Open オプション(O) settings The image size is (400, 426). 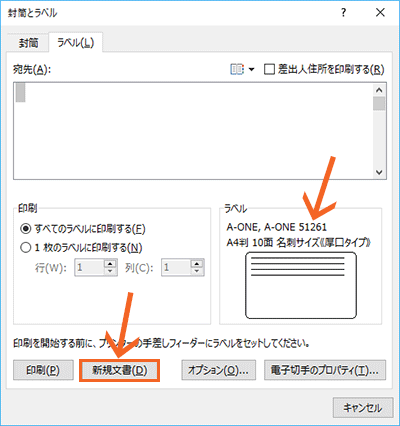(x=218, y=370)
